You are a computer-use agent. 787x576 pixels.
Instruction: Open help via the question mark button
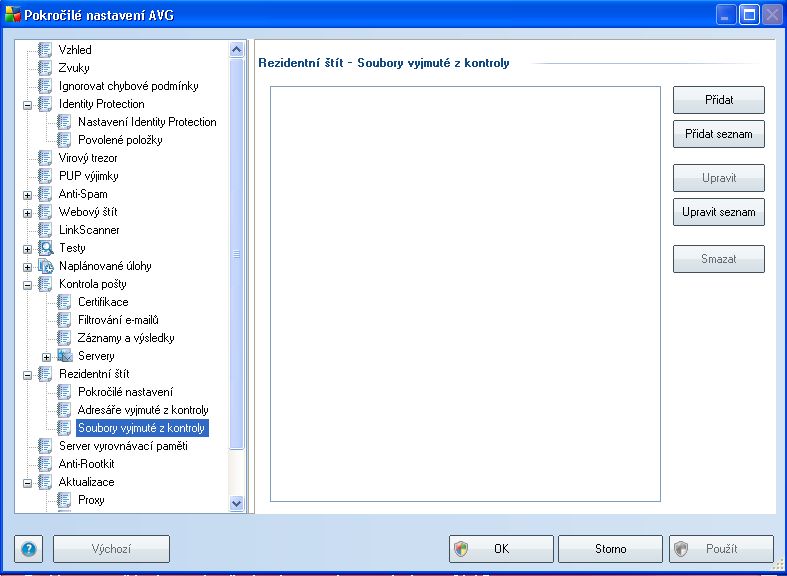pos(29,549)
